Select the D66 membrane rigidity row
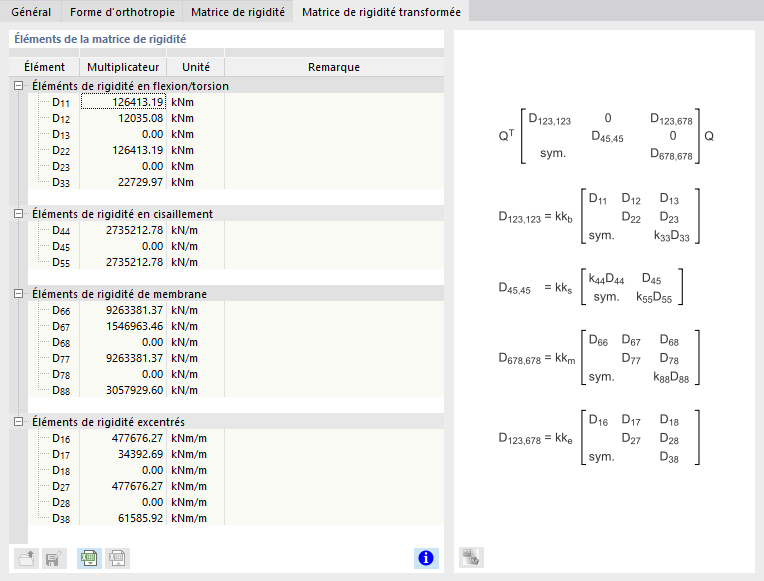The image size is (764, 581). click(x=62, y=310)
